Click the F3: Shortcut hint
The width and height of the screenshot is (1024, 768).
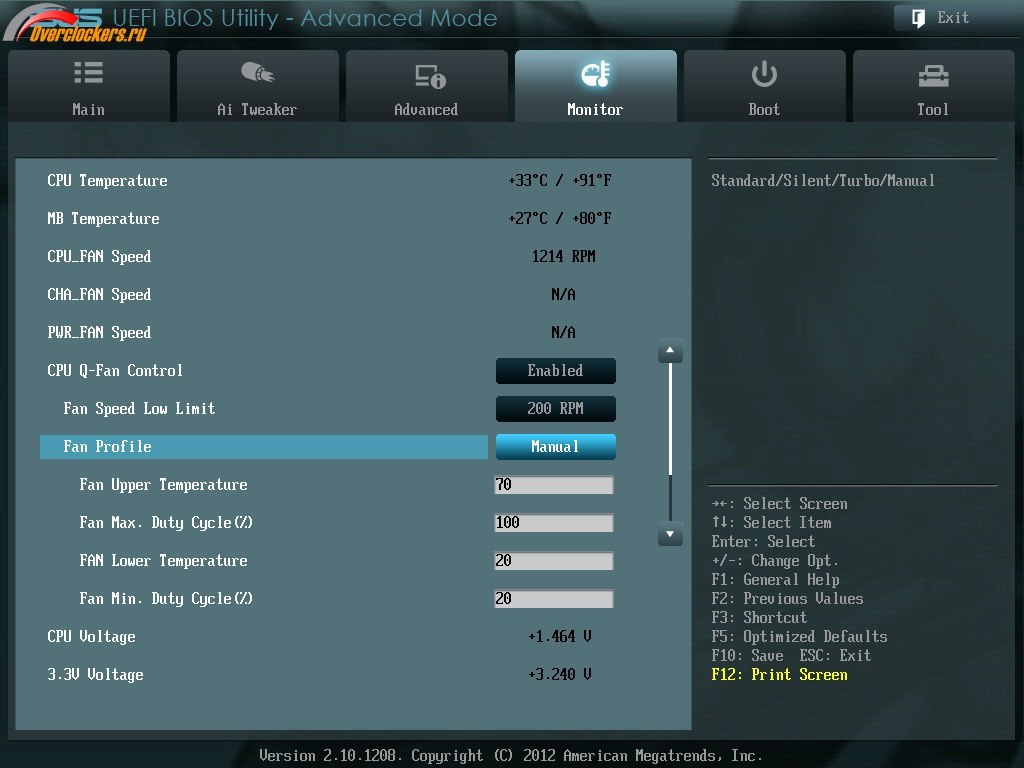[760, 618]
